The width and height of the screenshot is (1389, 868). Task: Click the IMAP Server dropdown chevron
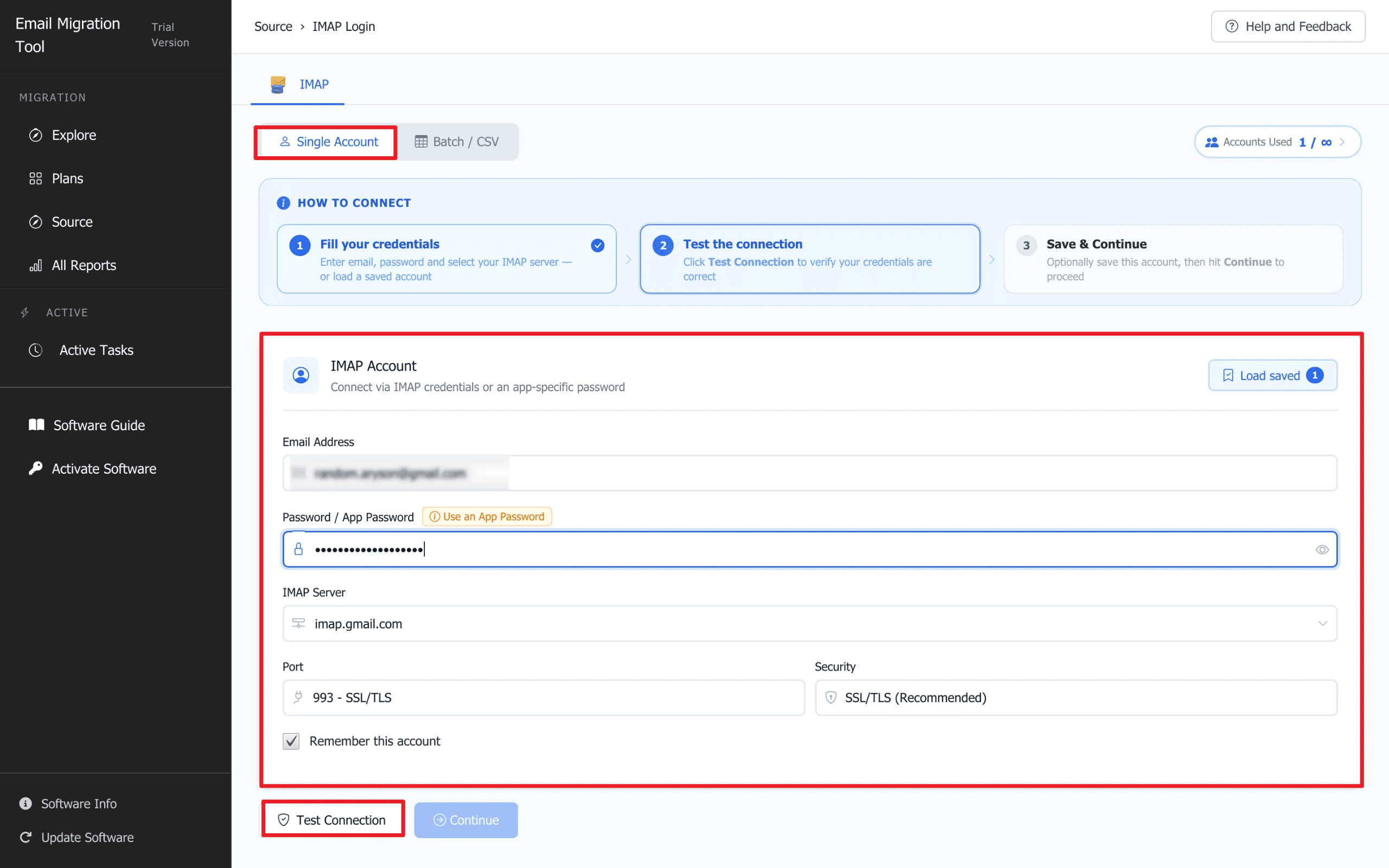(1322, 623)
